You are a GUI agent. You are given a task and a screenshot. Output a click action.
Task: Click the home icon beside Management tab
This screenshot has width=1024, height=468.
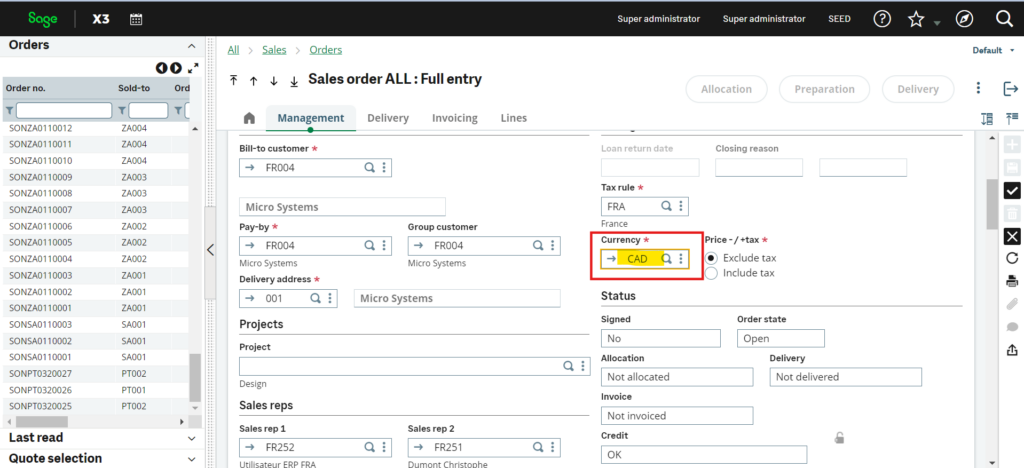(249, 118)
